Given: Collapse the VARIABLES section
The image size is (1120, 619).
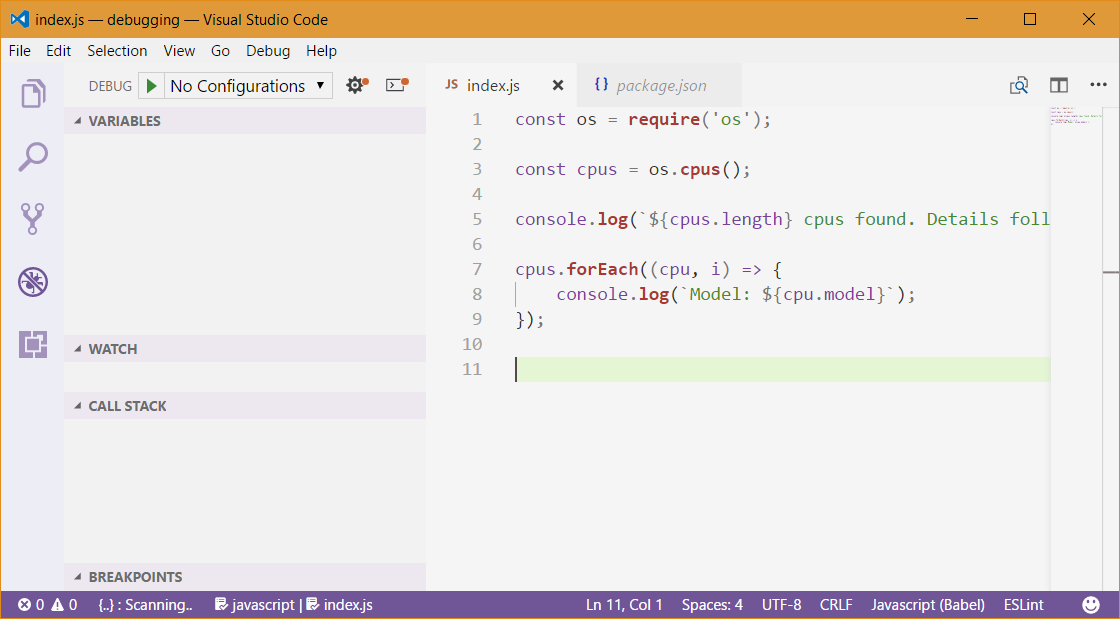Looking at the screenshot, I should [245, 121].
